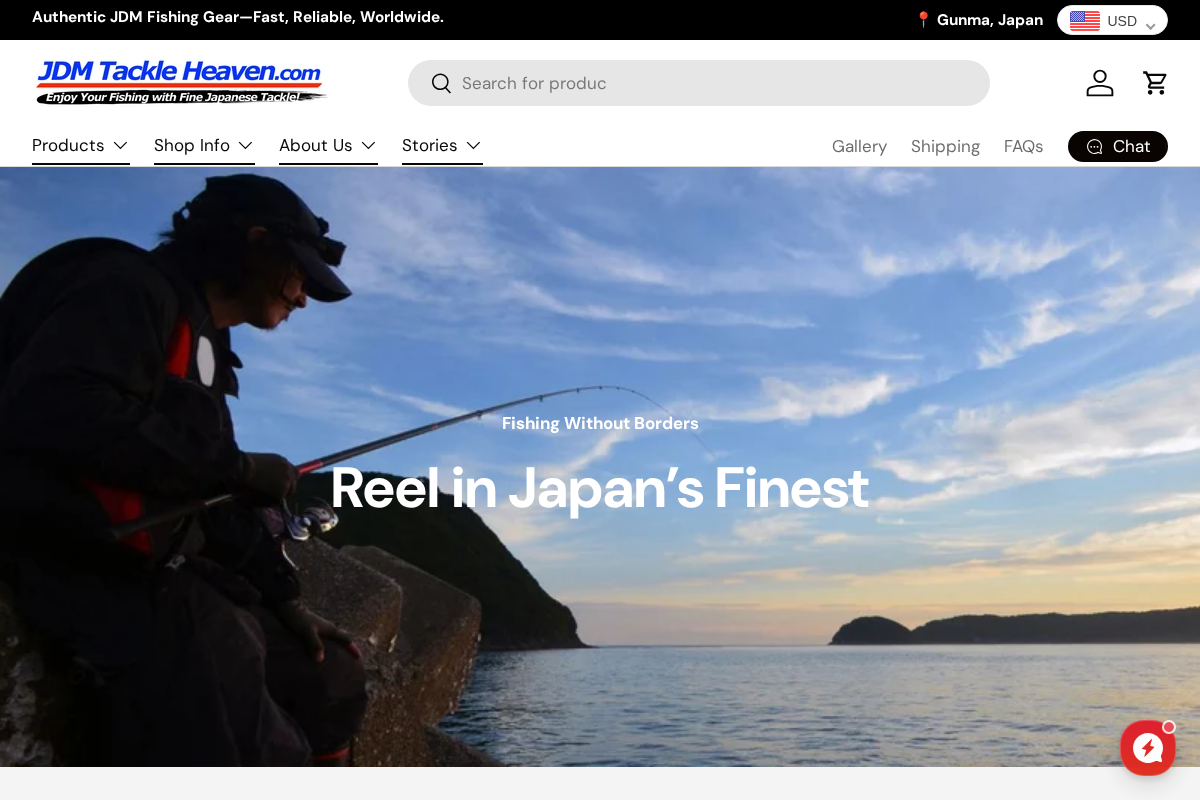Open the shopping cart icon
The height and width of the screenshot is (800, 1200).
tap(1155, 83)
